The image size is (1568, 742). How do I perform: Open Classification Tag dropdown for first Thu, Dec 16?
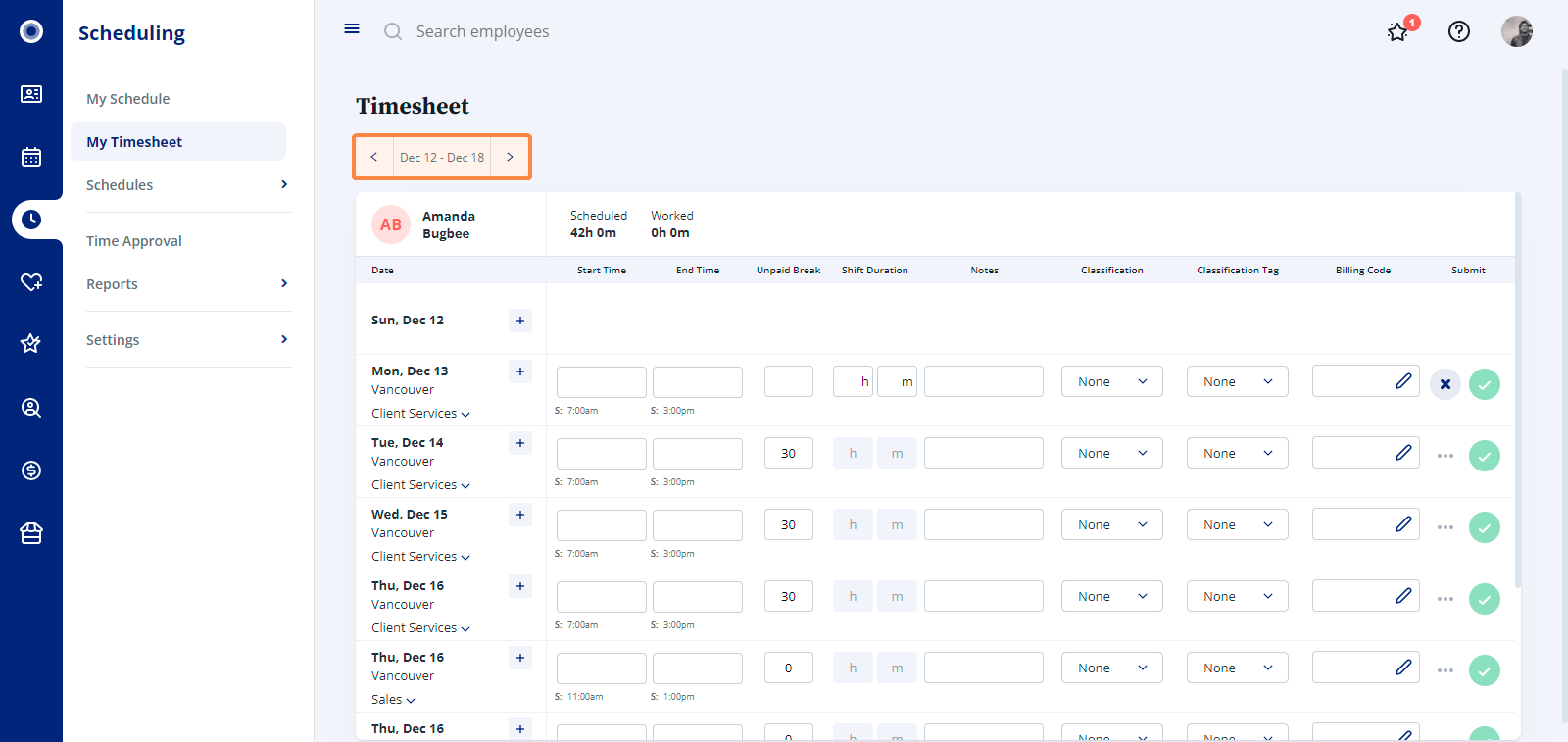[x=1237, y=596]
